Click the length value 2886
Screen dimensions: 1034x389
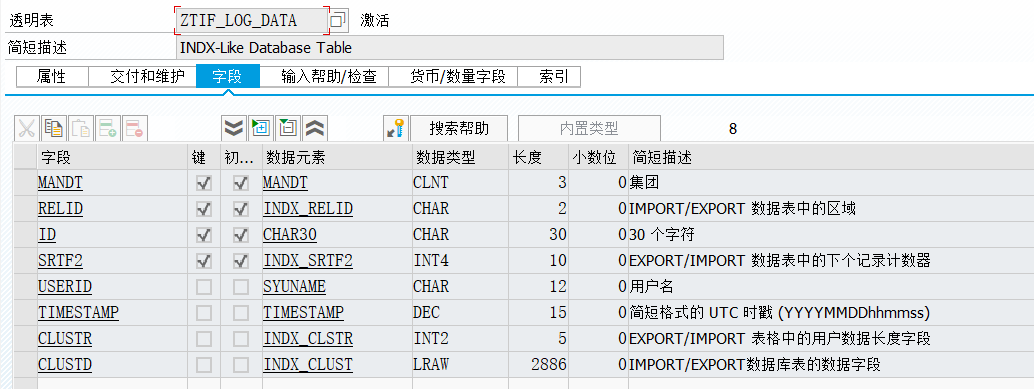click(x=548, y=365)
